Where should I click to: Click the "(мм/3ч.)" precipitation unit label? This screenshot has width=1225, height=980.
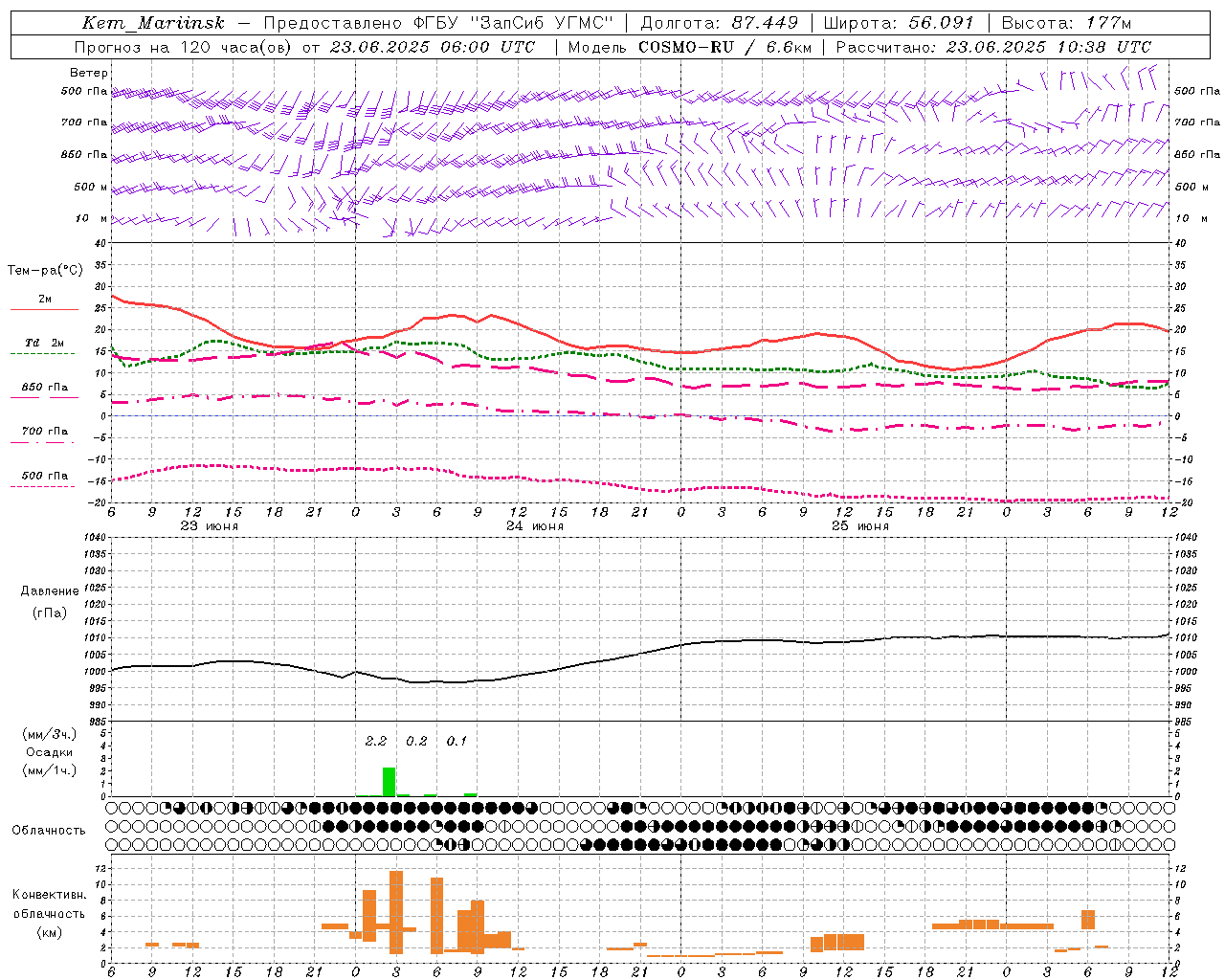50,734
